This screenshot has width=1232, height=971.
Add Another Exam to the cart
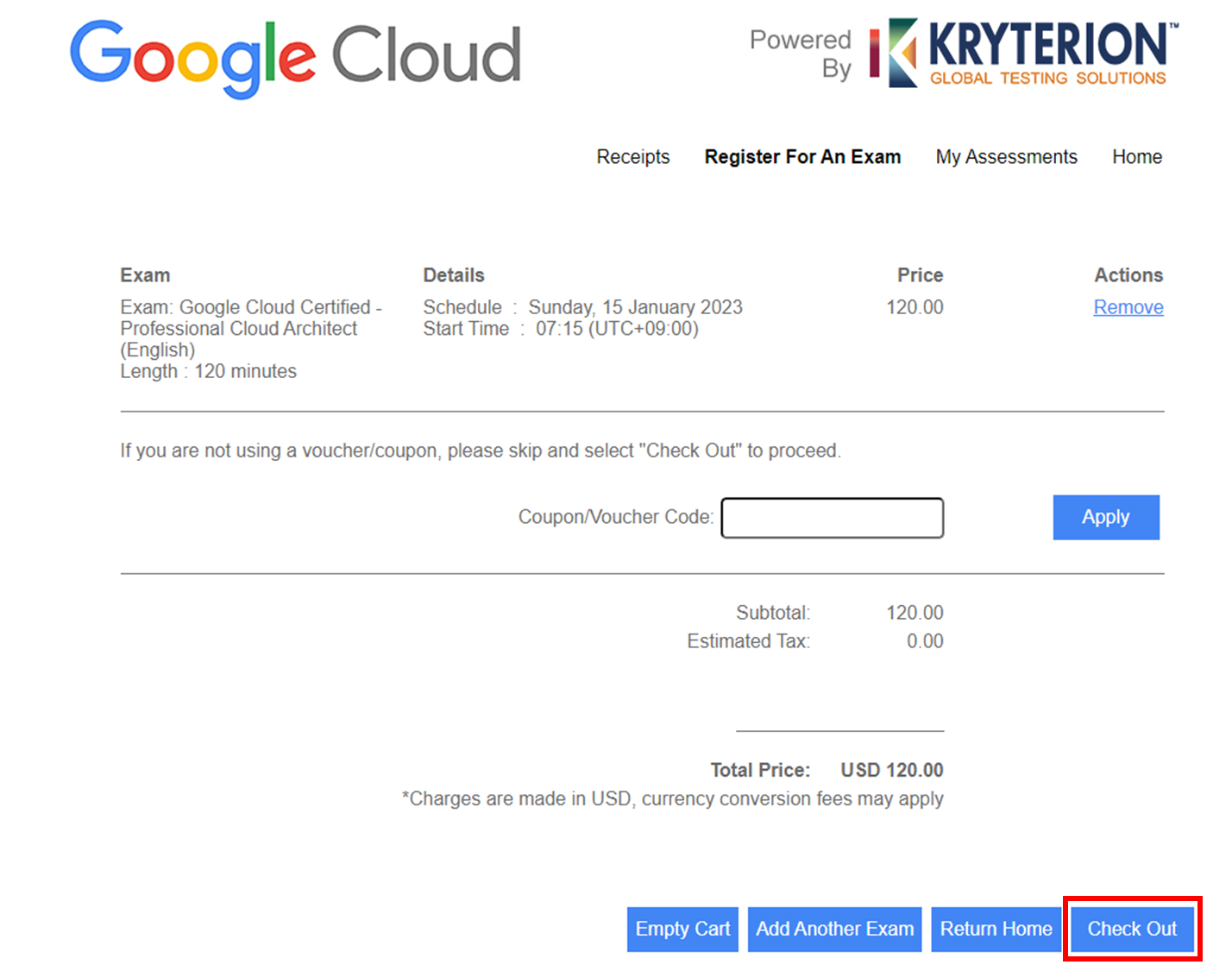(834, 930)
